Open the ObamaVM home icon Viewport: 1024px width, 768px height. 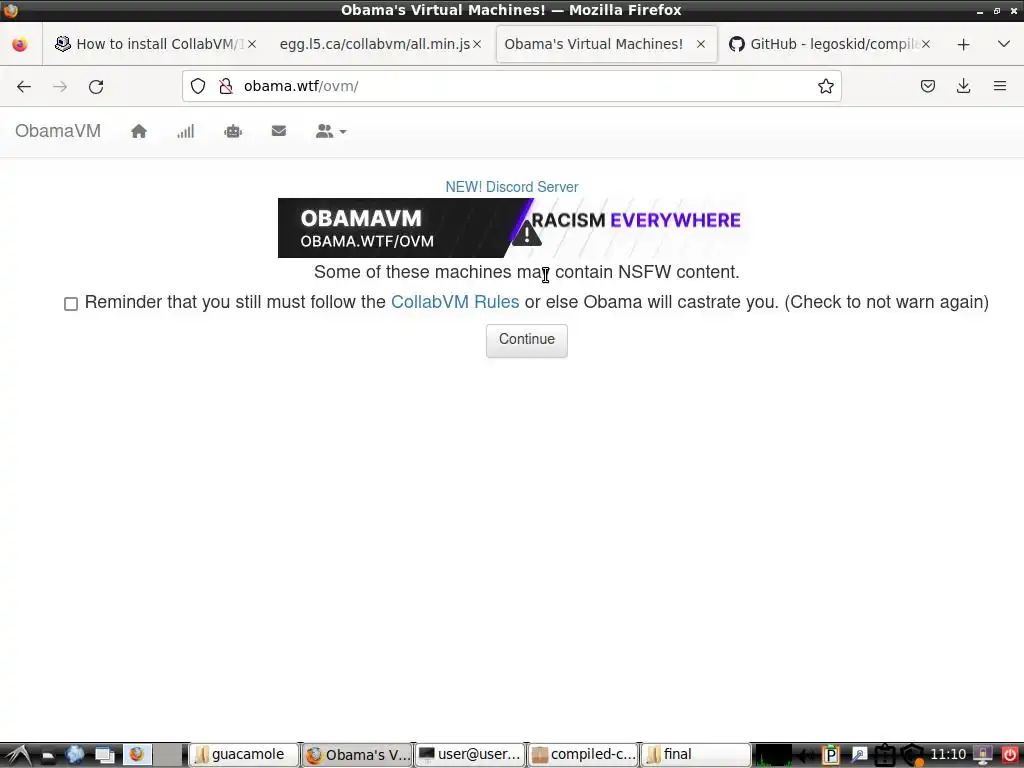pyautogui.click(x=138, y=131)
